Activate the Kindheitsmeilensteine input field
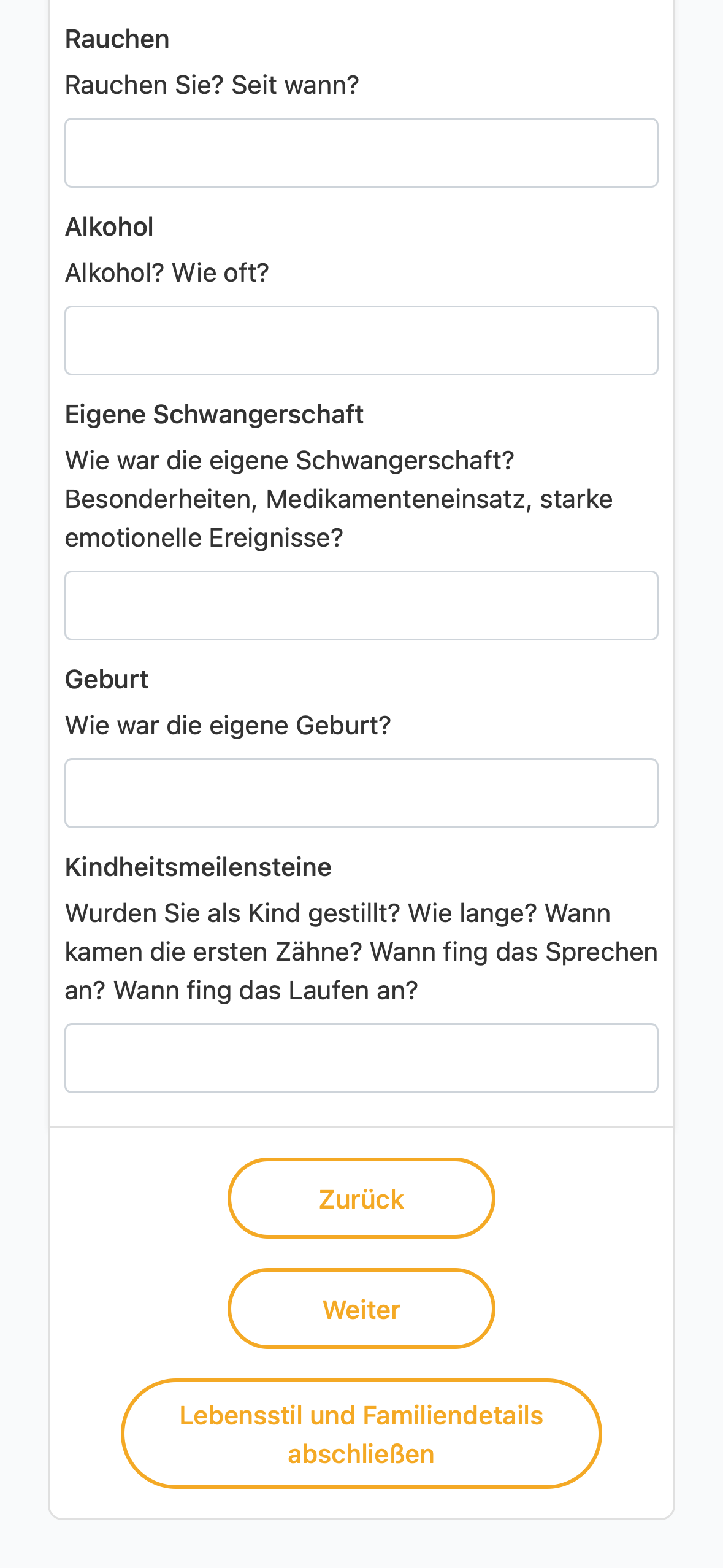The height and width of the screenshot is (1568, 723). coord(361,1058)
